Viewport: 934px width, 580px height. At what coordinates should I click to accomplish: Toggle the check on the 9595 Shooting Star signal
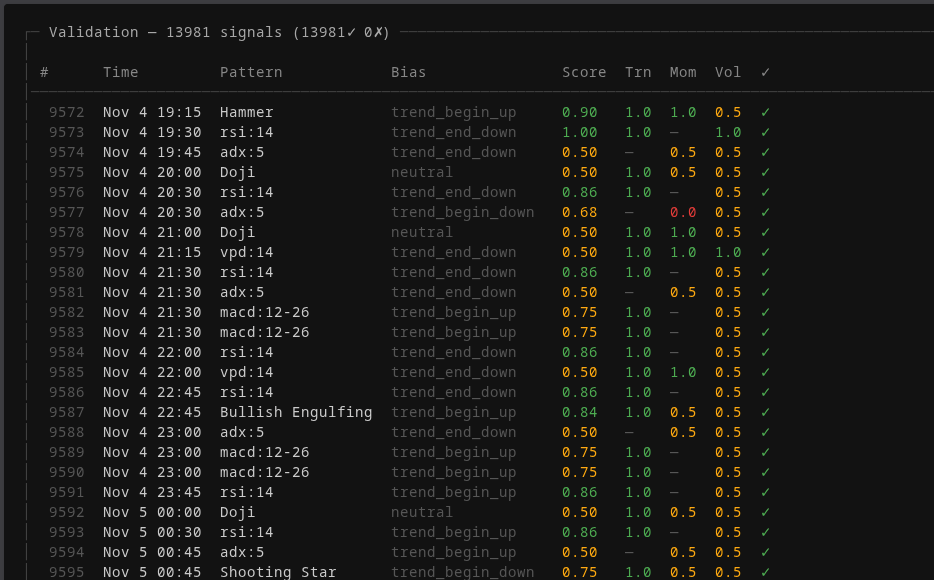tap(763, 572)
